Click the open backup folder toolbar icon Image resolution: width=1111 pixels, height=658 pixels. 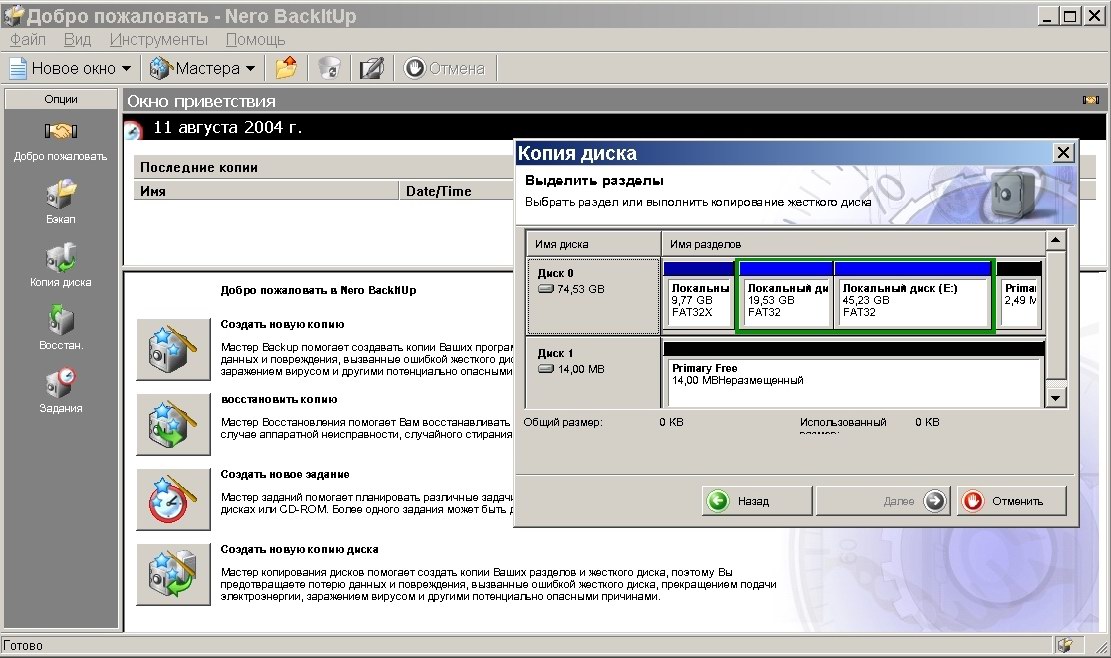pyautogui.click(x=286, y=68)
